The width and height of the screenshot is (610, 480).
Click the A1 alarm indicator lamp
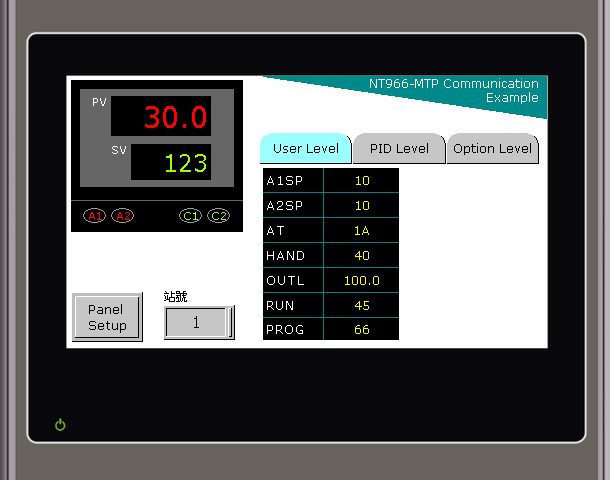point(95,215)
